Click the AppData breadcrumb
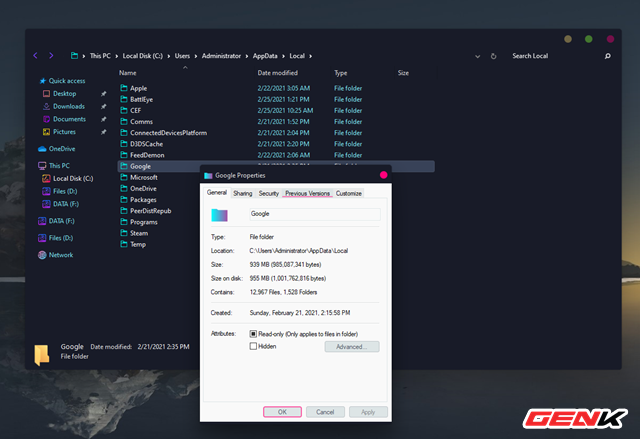The width and height of the screenshot is (640, 439). 265,56
